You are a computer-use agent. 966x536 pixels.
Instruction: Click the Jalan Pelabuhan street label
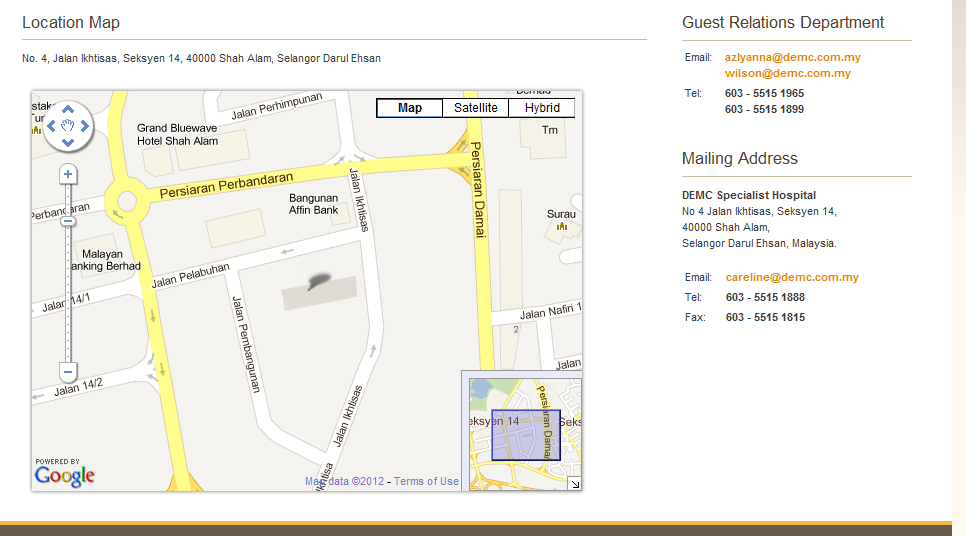tap(190, 275)
